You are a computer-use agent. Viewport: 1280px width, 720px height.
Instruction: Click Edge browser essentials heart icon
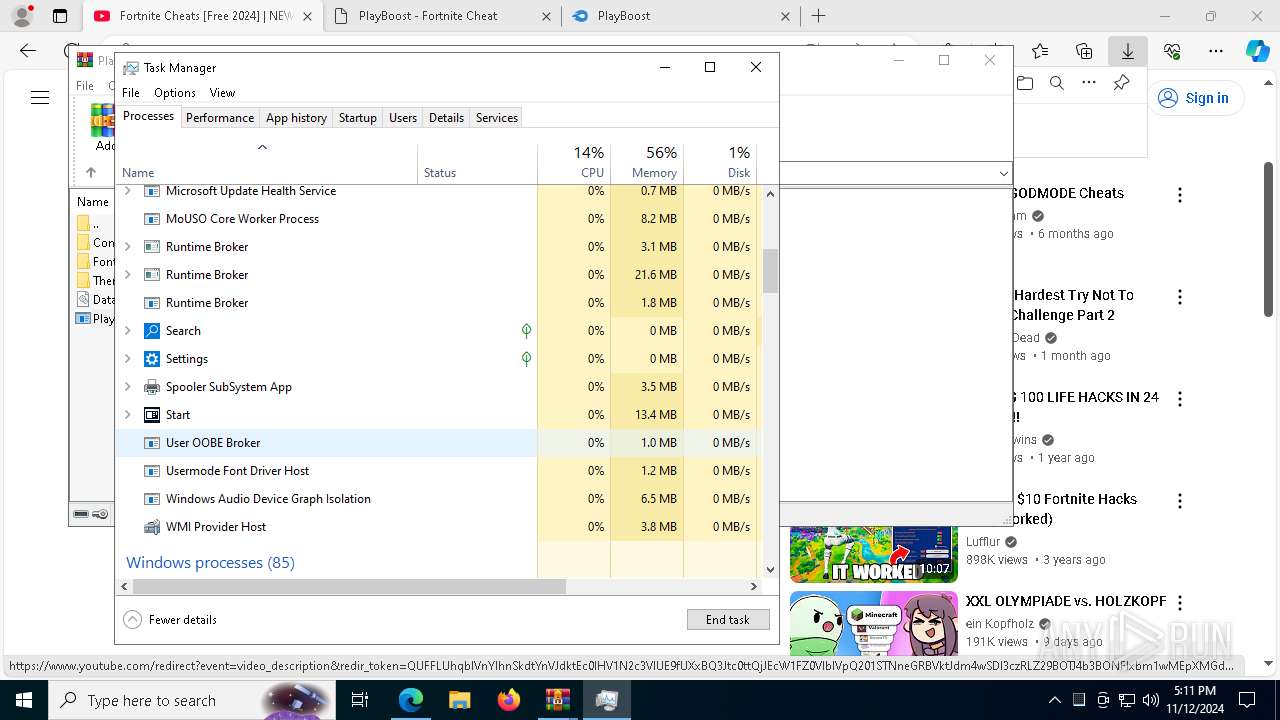pyautogui.click(x=1172, y=51)
